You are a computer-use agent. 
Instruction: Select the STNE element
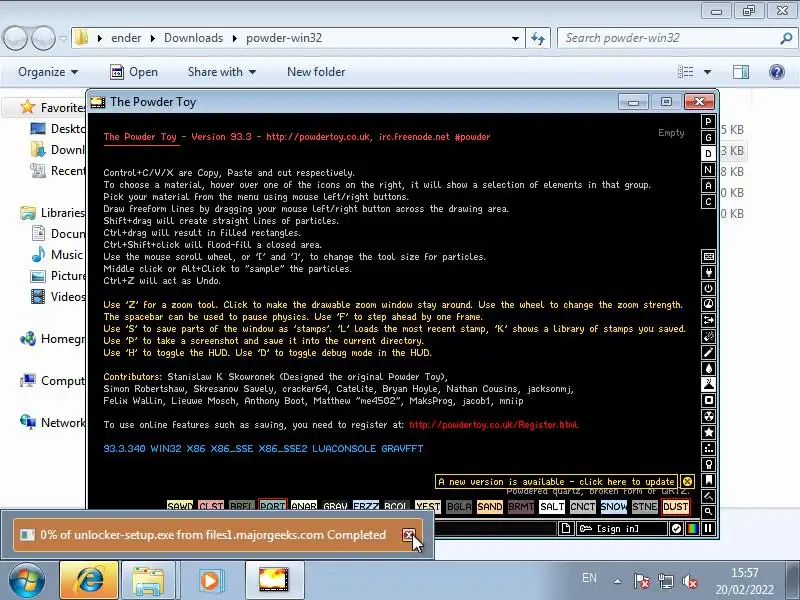[645, 507]
